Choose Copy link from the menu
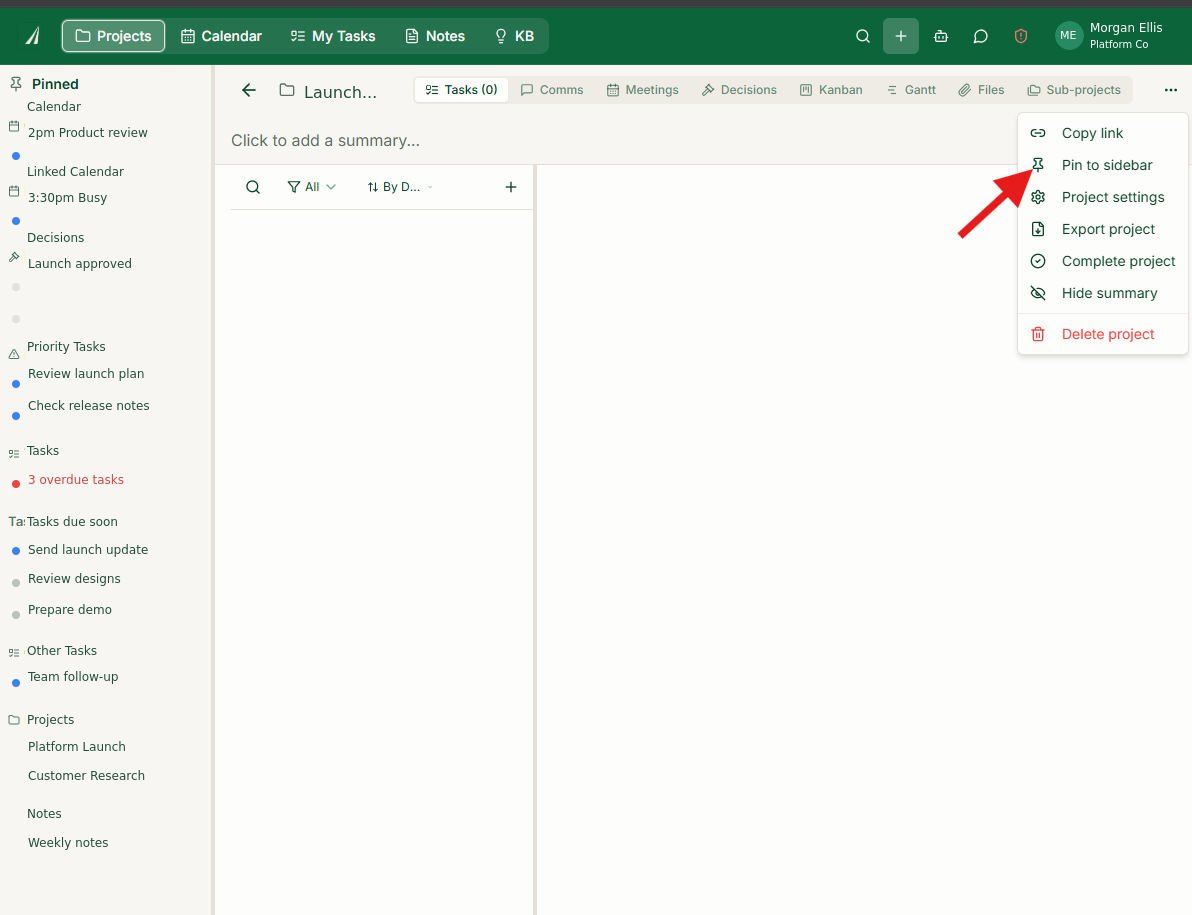 point(1102,133)
